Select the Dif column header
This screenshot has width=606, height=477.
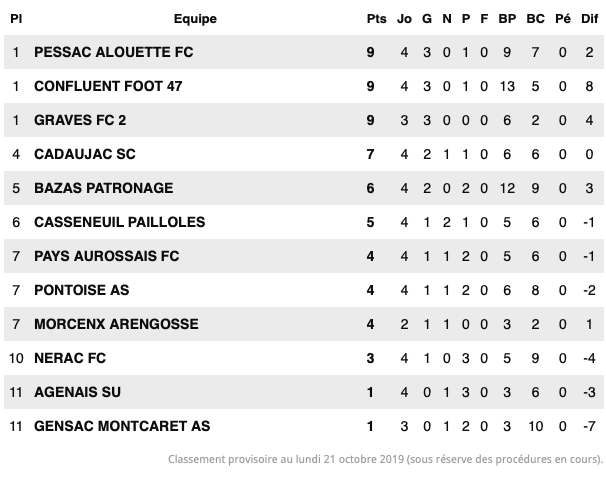[589, 19]
